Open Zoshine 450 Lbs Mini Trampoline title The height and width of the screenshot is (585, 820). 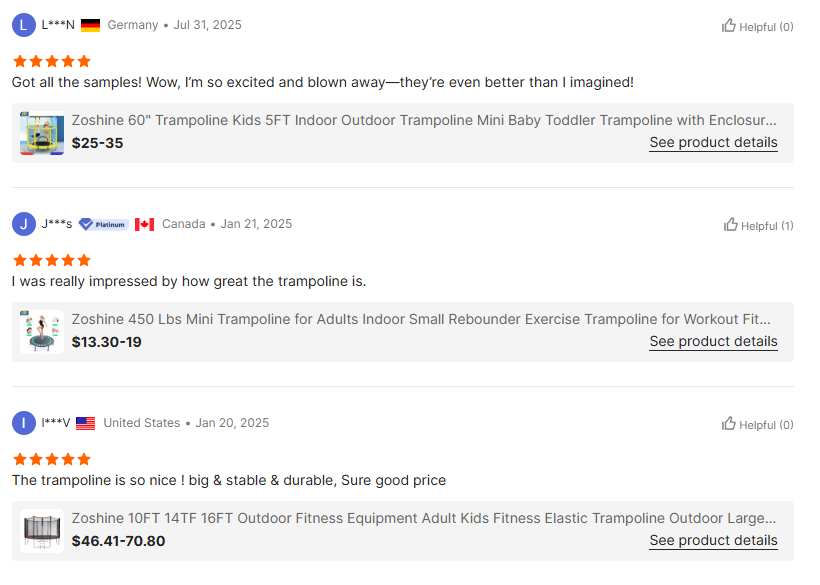point(421,319)
